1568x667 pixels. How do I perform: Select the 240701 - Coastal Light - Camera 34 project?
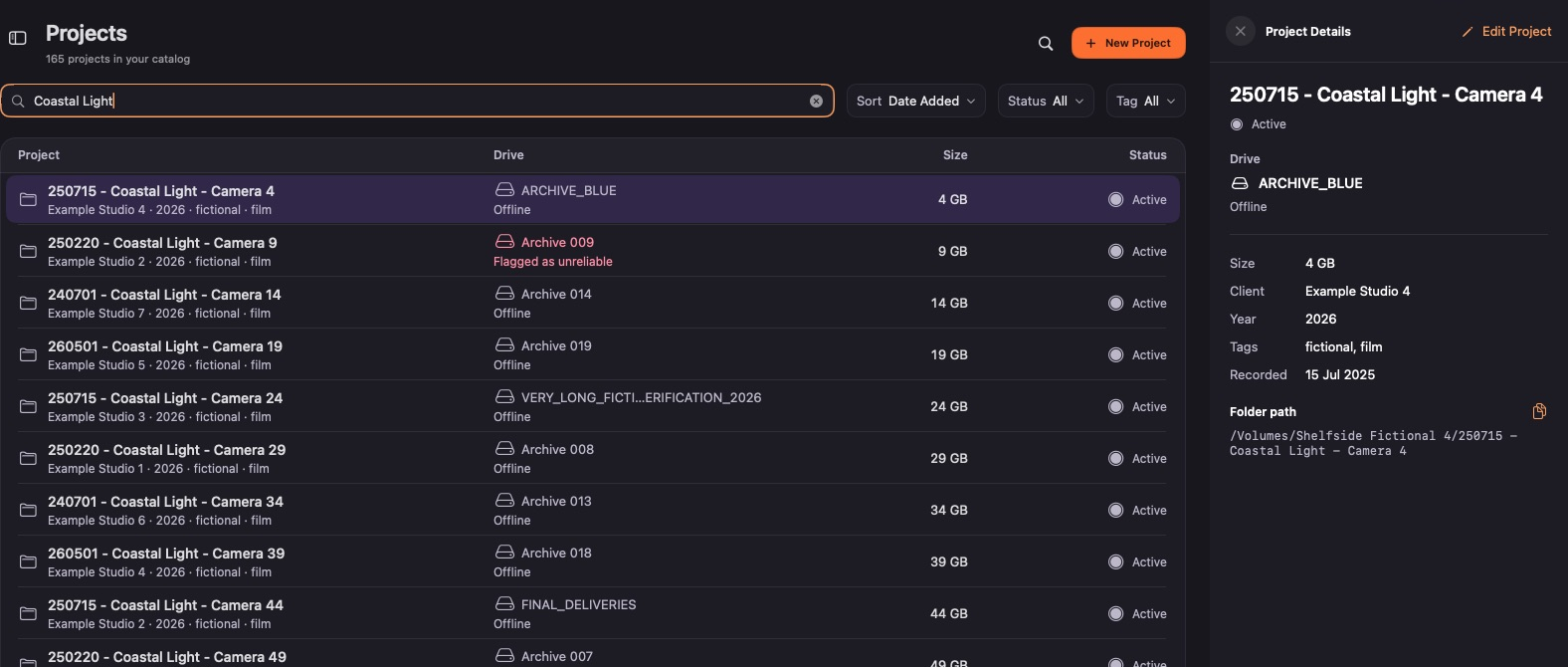click(593, 511)
